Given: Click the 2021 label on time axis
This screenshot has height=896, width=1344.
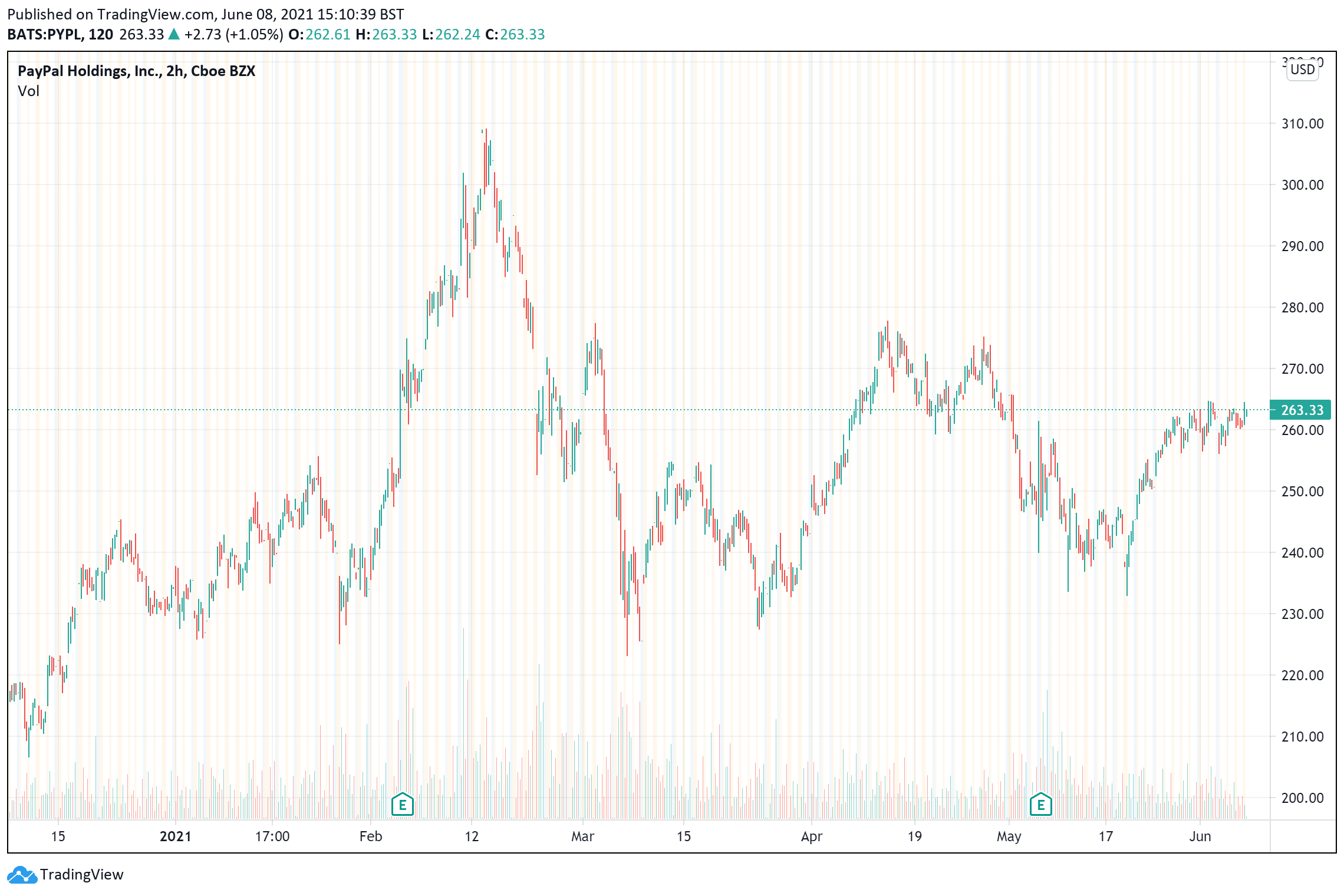Looking at the screenshot, I should [176, 836].
